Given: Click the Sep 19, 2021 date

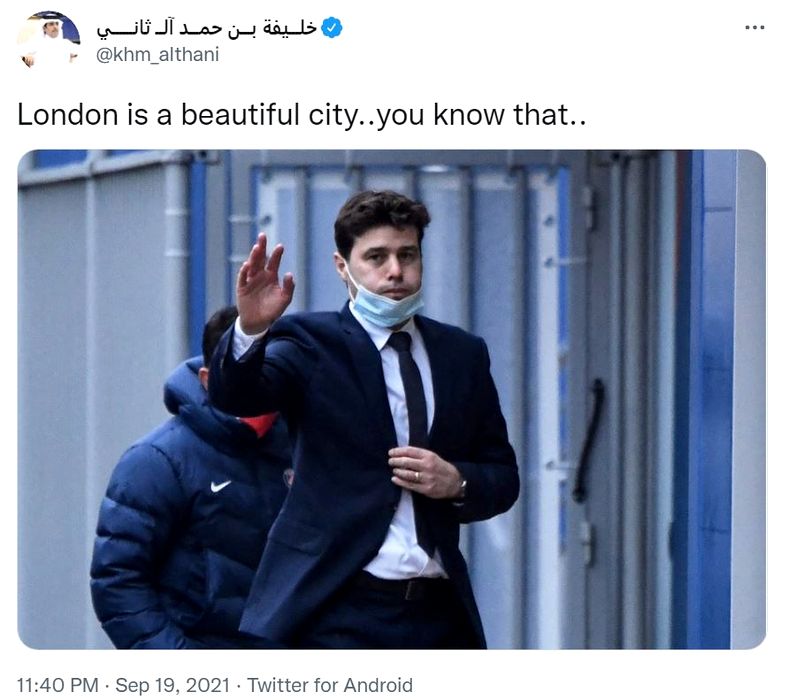Looking at the screenshot, I should point(173,685).
